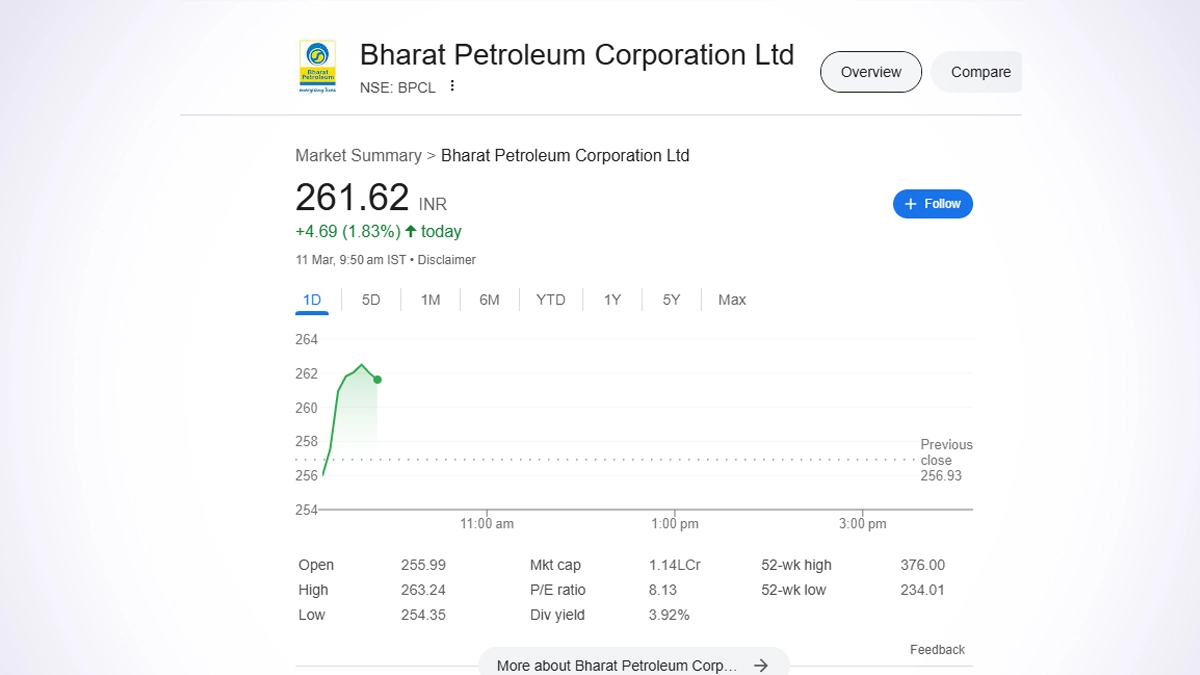The image size is (1200, 675).
Task: Click the arrow in More about button
Action: [761, 665]
